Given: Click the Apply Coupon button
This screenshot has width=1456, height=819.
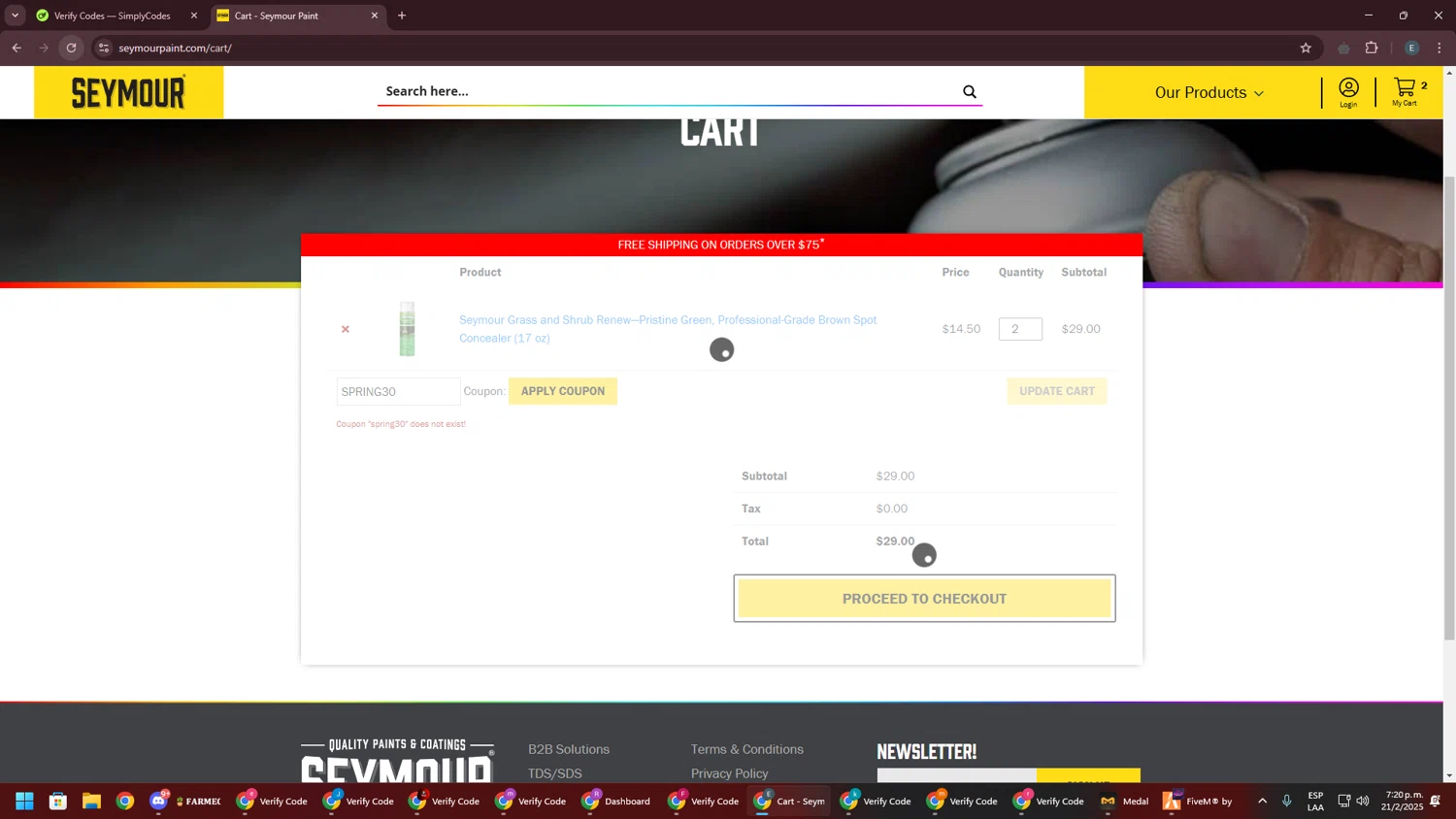Looking at the screenshot, I should coord(563,391).
